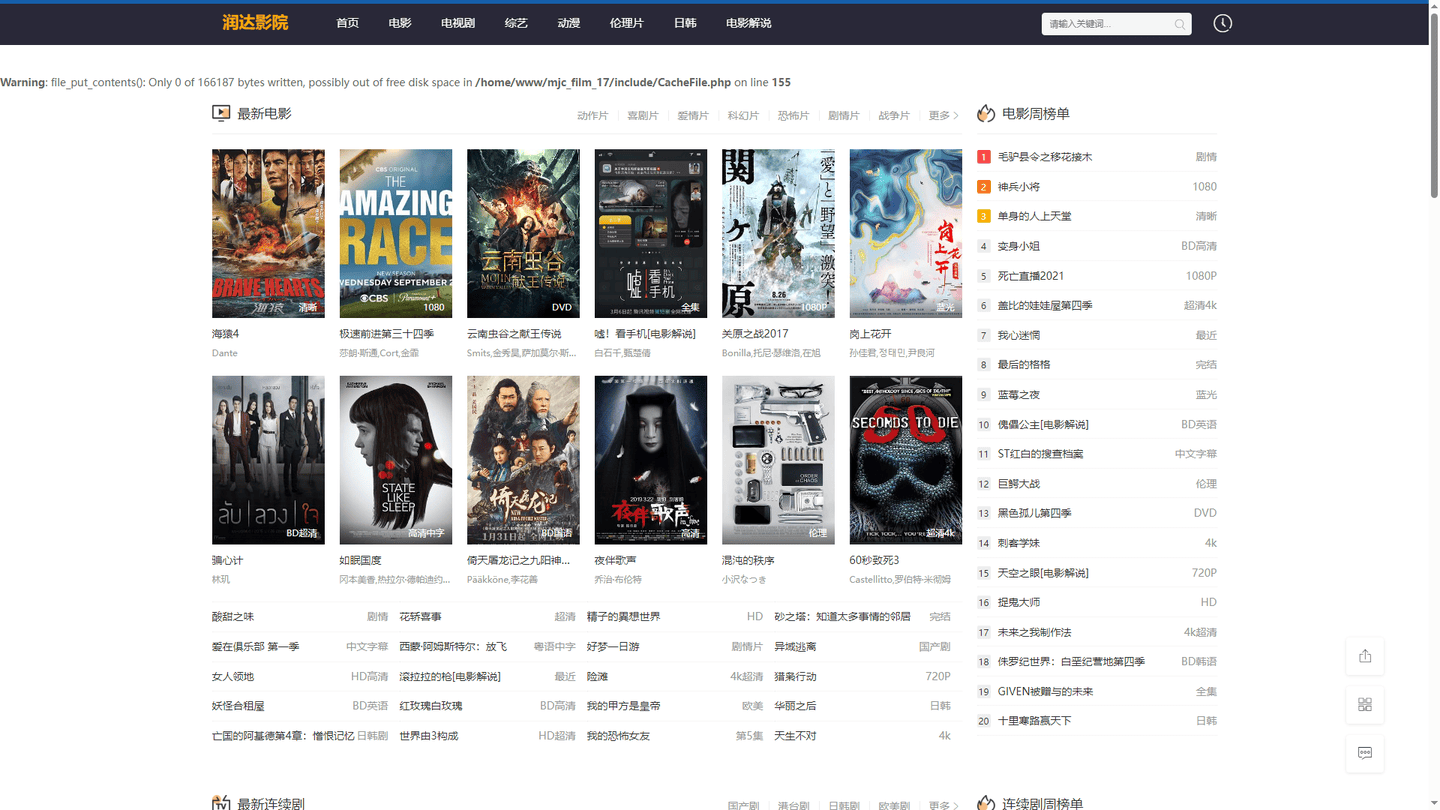Viewport: 1440px width, 810px height.
Task: Open The Amazing Race poster
Action: coord(396,233)
